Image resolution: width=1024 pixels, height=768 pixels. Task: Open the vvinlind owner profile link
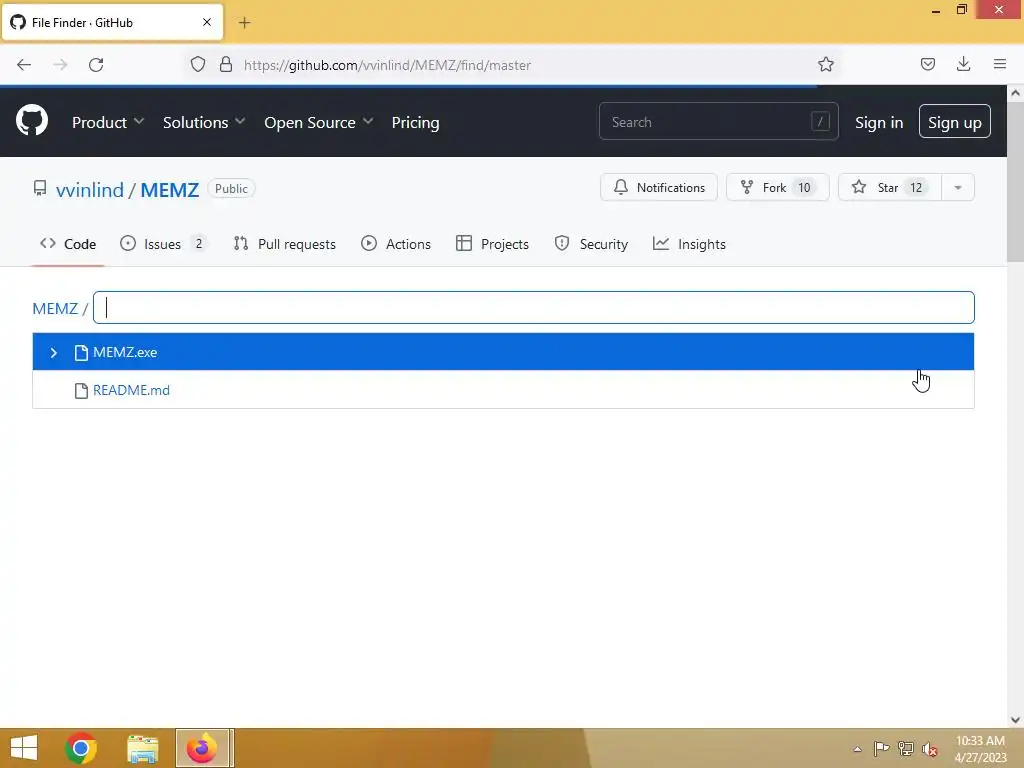[x=89, y=189]
